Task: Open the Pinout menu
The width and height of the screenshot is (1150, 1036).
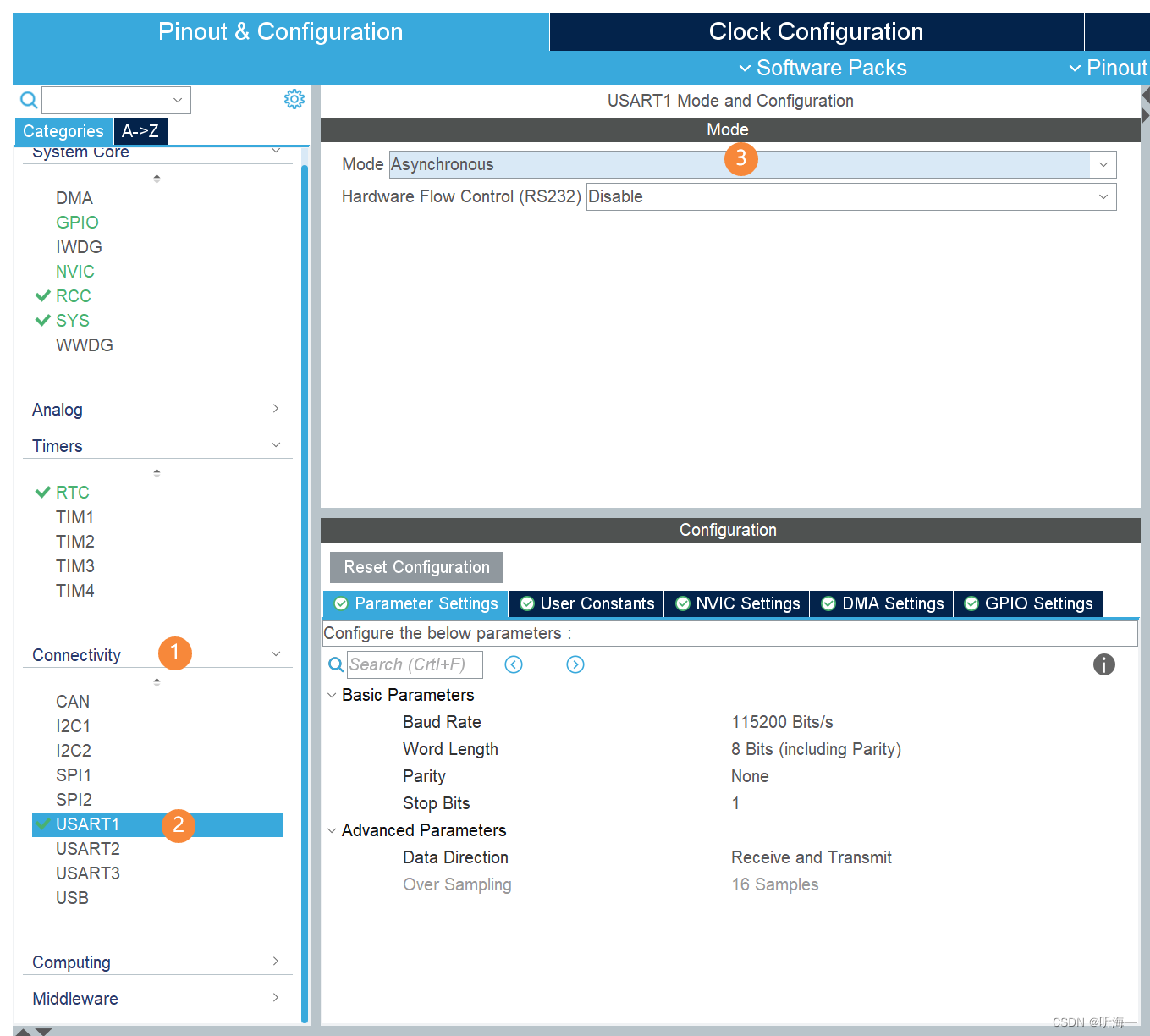Action: [x=1108, y=68]
